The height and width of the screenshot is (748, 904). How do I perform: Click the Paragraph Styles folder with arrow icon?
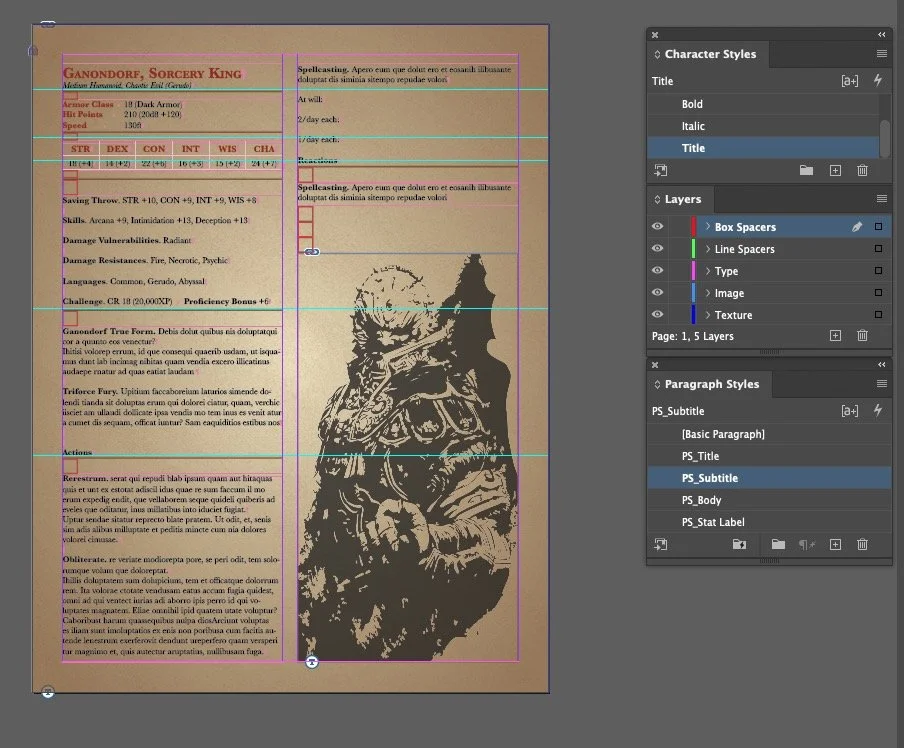pyautogui.click(x=739, y=544)
